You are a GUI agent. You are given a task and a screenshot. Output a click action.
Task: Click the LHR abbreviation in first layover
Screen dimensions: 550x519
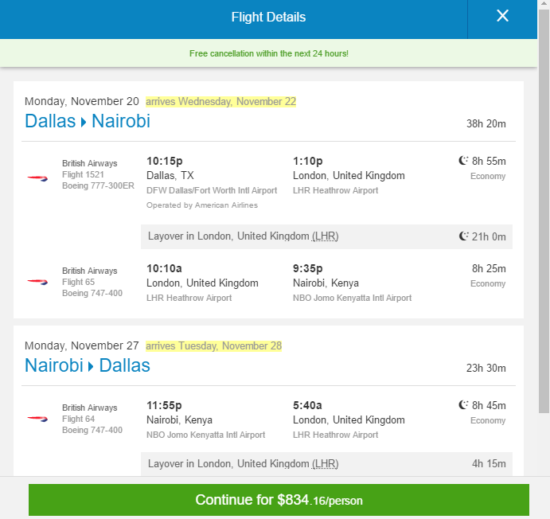point(325,236)
